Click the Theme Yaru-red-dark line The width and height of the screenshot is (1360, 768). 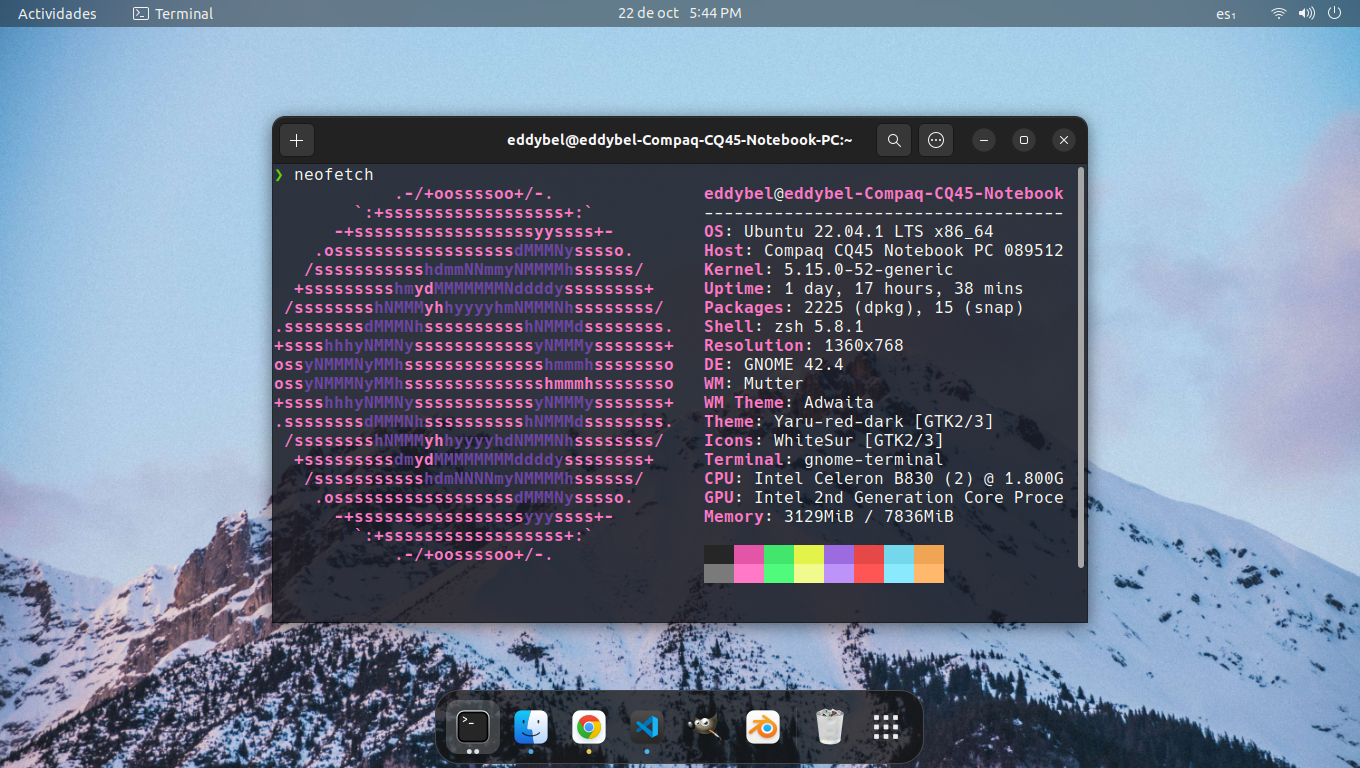coord(849,422)
